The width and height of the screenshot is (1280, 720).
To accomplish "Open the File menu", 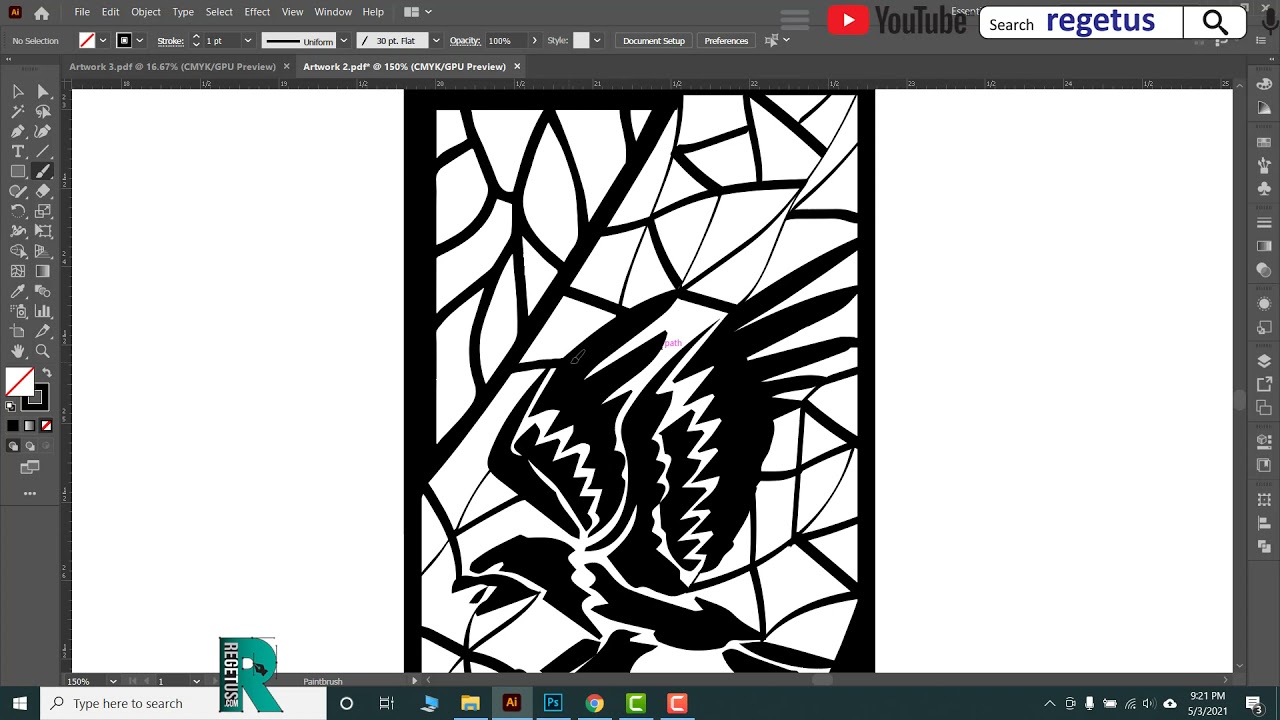I will click(x=82, y=12).
